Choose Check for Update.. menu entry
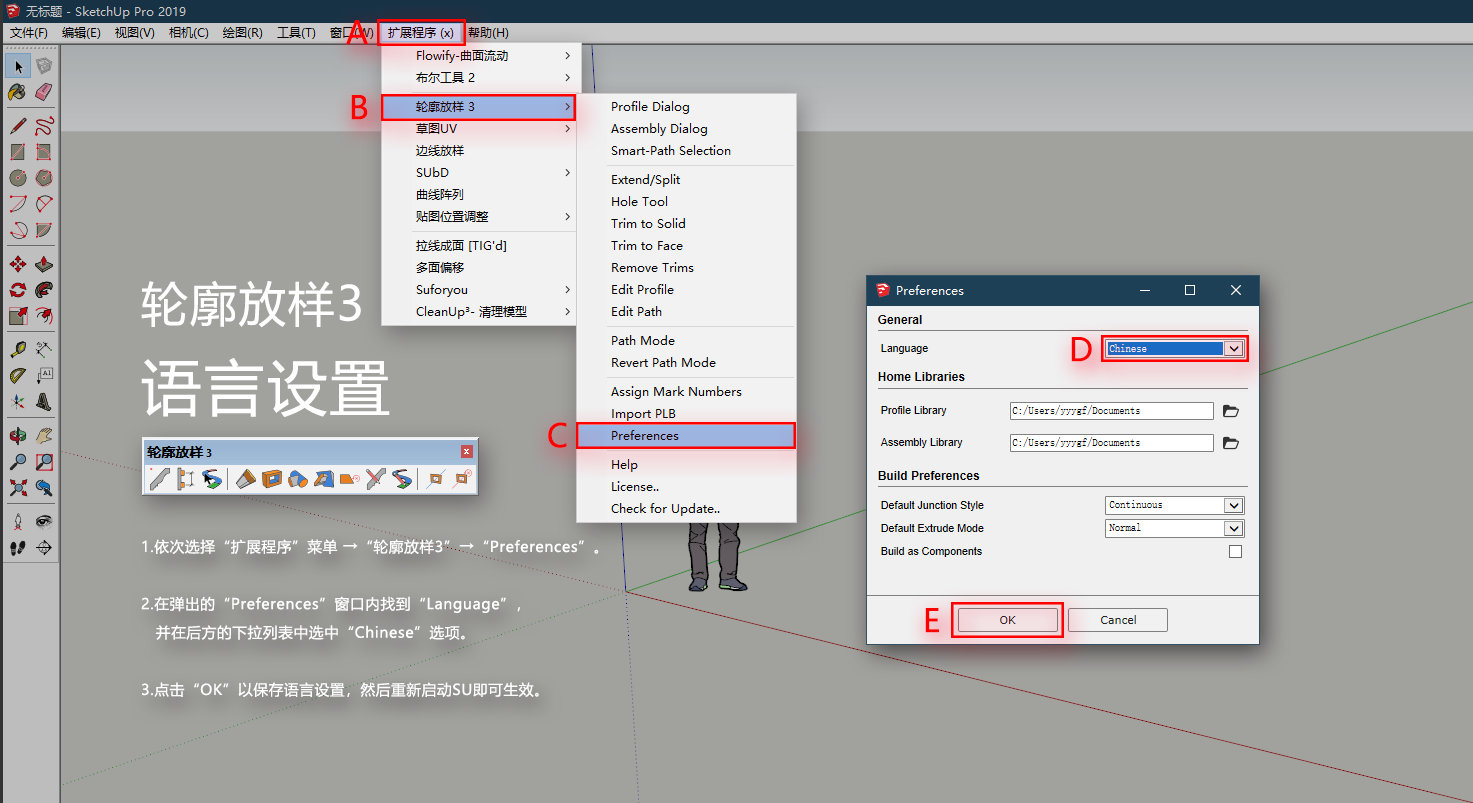Screen dimensions: 1473x803 coord(686,509)
